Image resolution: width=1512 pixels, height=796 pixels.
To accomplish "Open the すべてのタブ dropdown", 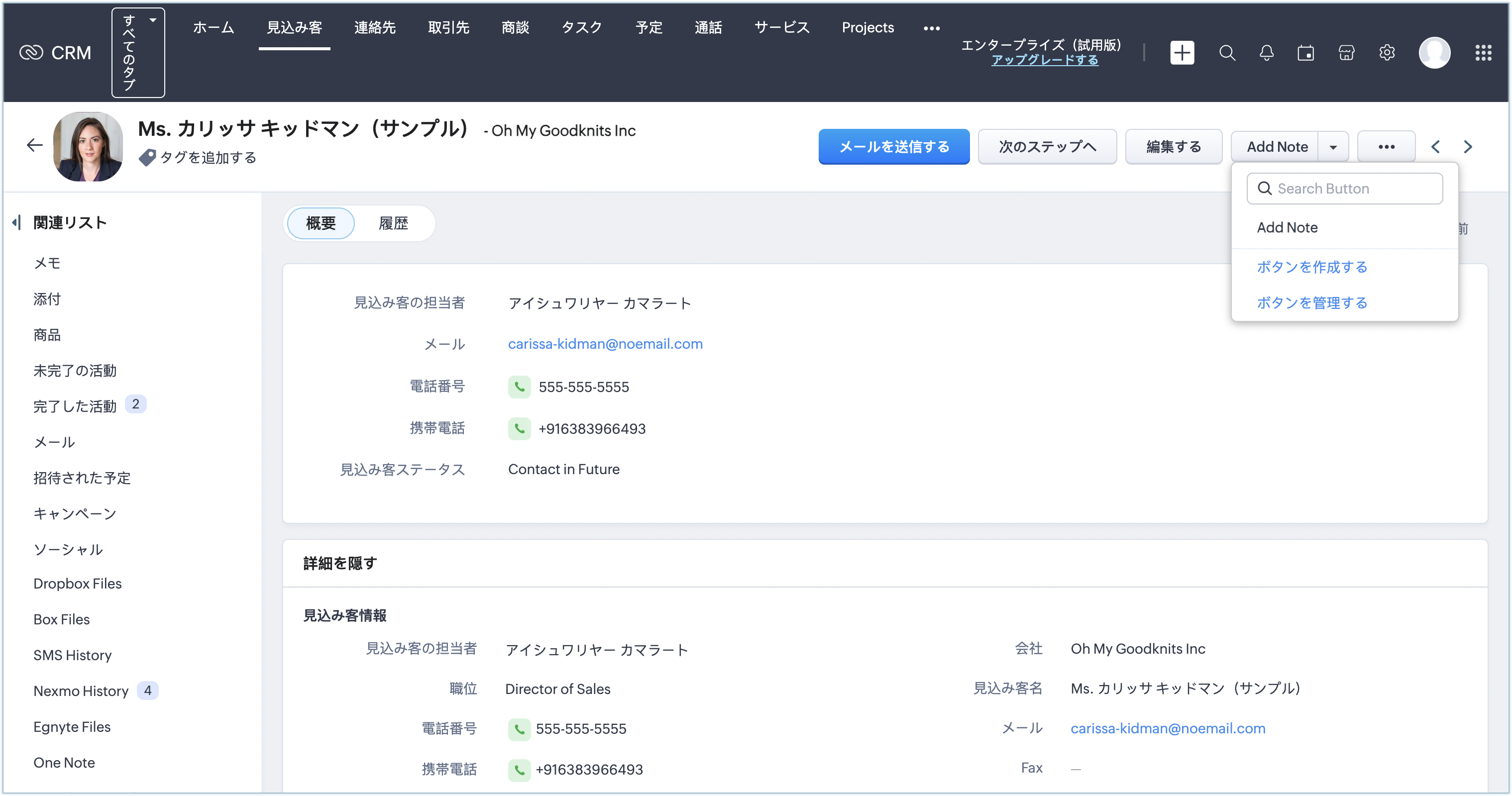I will pyautogui.click(x=138, y=53).
